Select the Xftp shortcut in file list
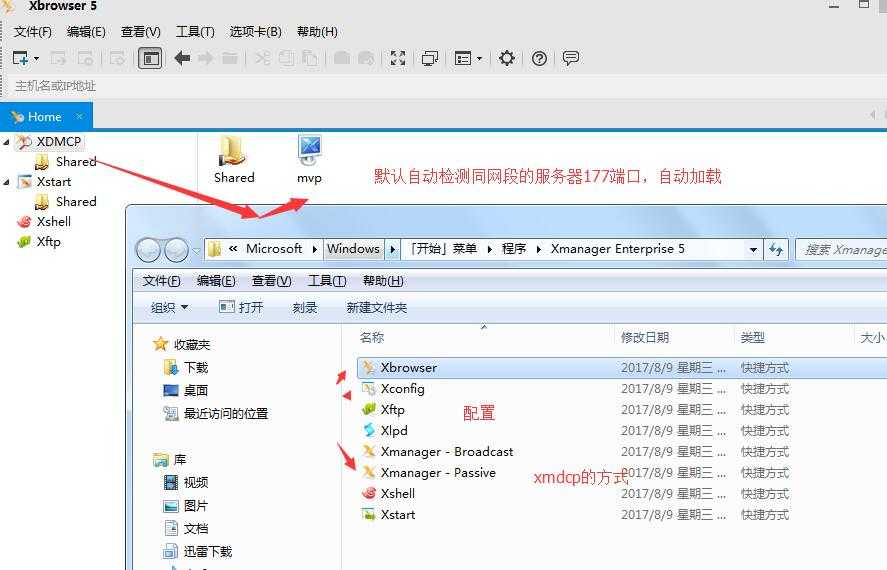 (392, 409)
